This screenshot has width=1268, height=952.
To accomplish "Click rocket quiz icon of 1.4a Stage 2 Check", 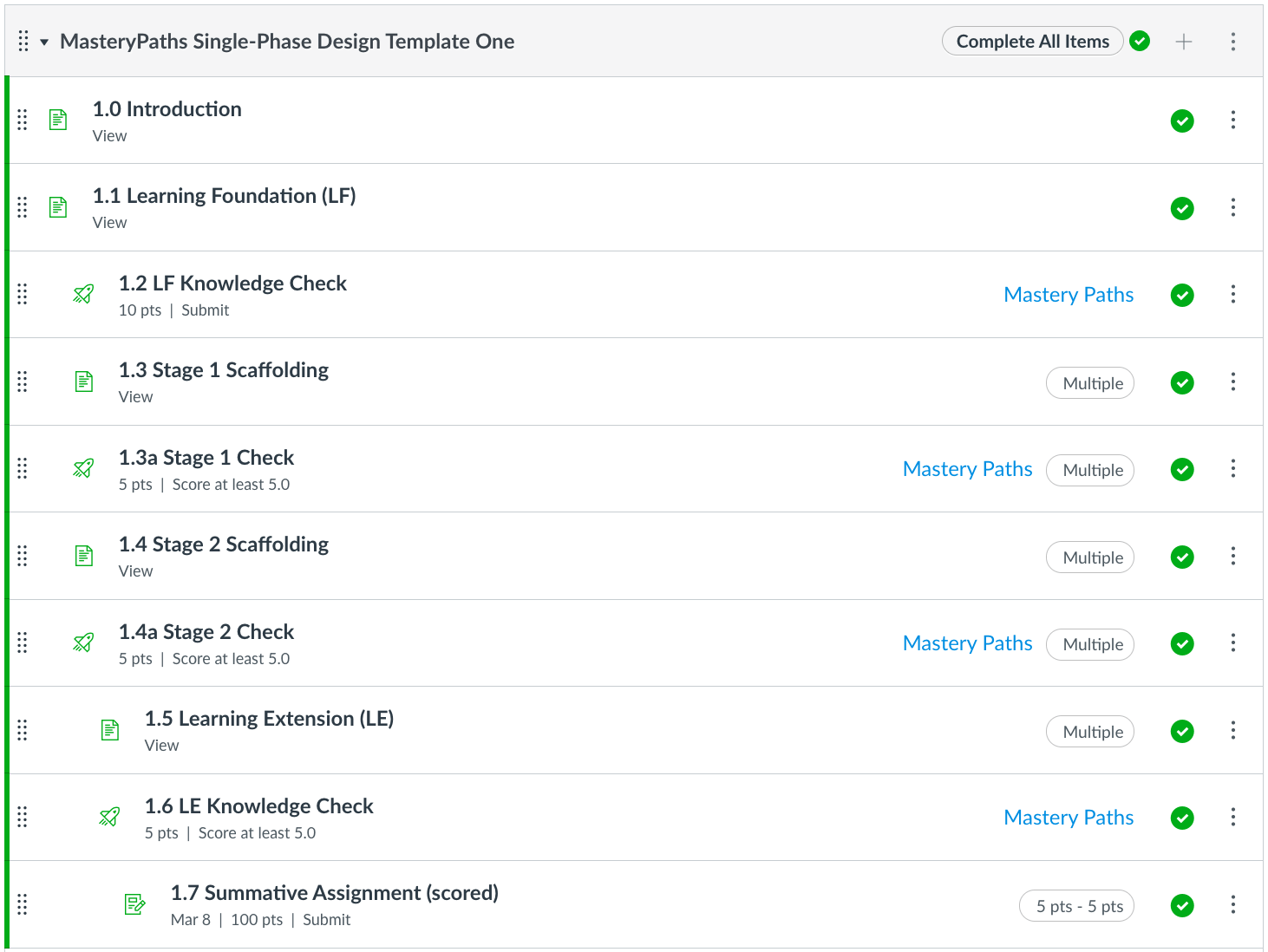I will [83, 642].
